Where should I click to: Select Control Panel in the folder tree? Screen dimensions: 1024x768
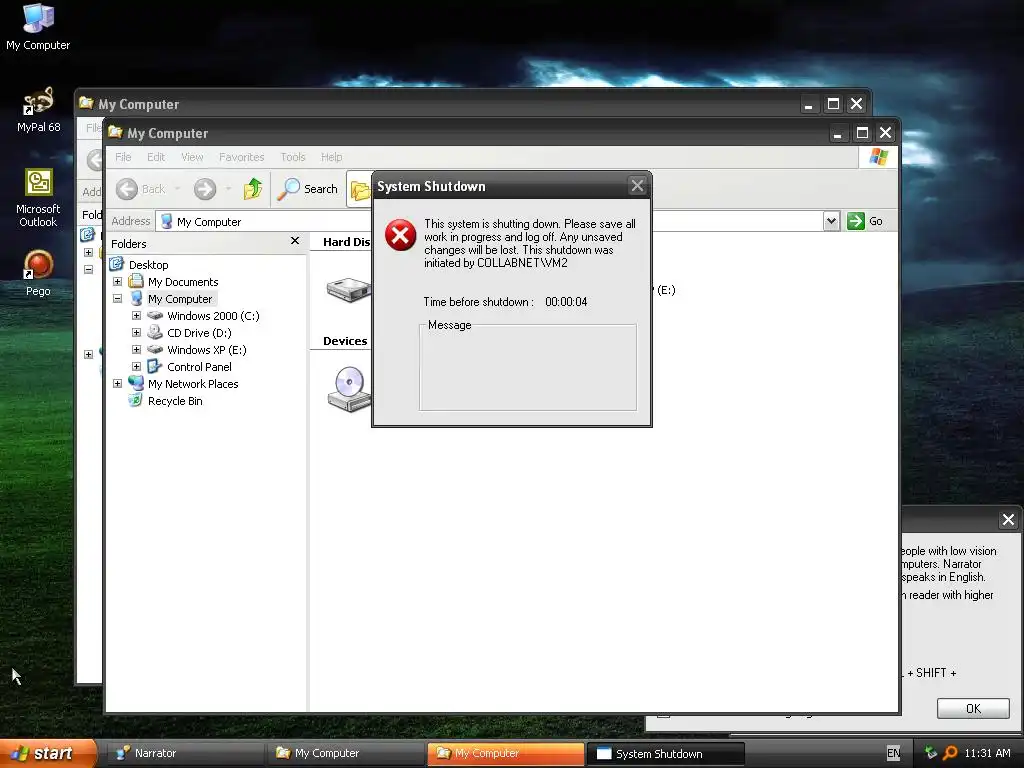[199, 367]
